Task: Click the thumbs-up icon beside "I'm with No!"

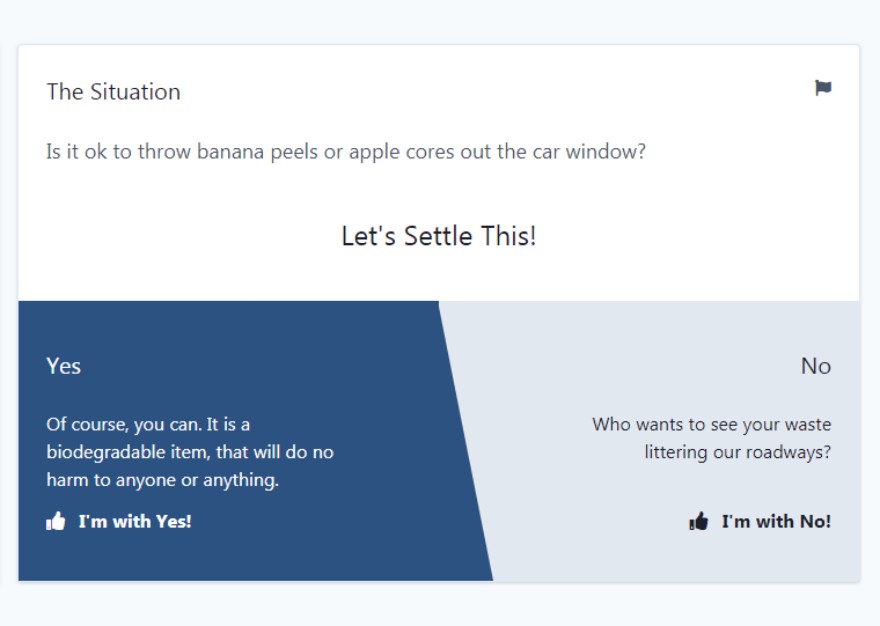Action: [x=699, y=521]
